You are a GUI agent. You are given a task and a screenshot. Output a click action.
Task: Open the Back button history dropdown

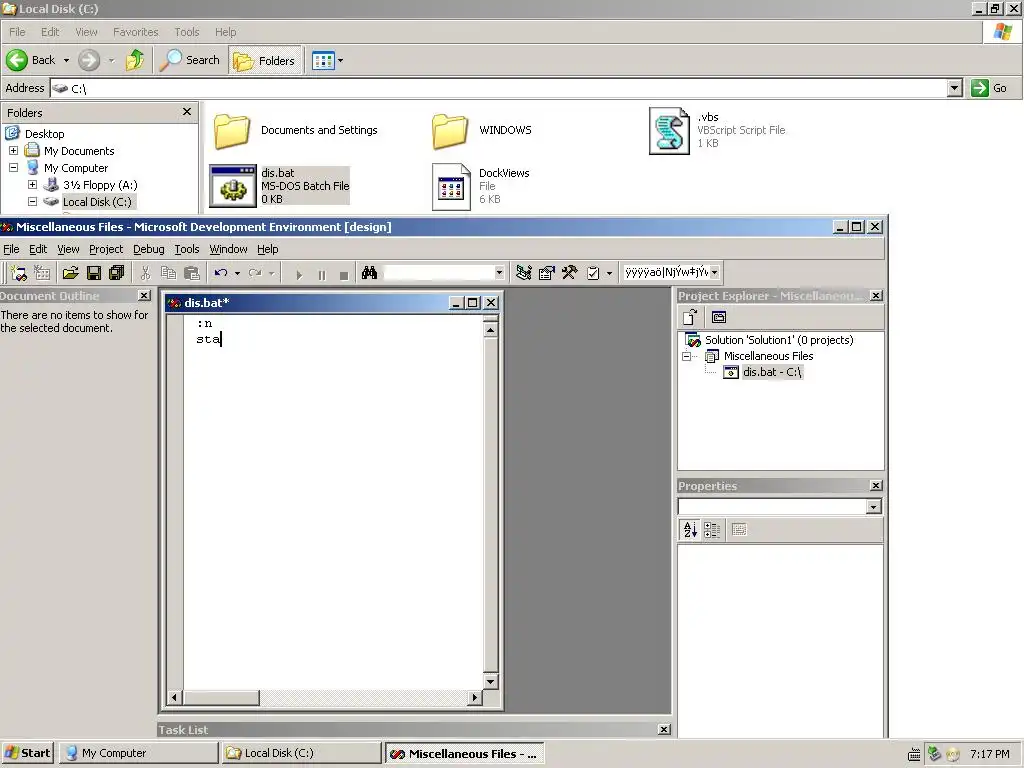[x=66, y=60]
